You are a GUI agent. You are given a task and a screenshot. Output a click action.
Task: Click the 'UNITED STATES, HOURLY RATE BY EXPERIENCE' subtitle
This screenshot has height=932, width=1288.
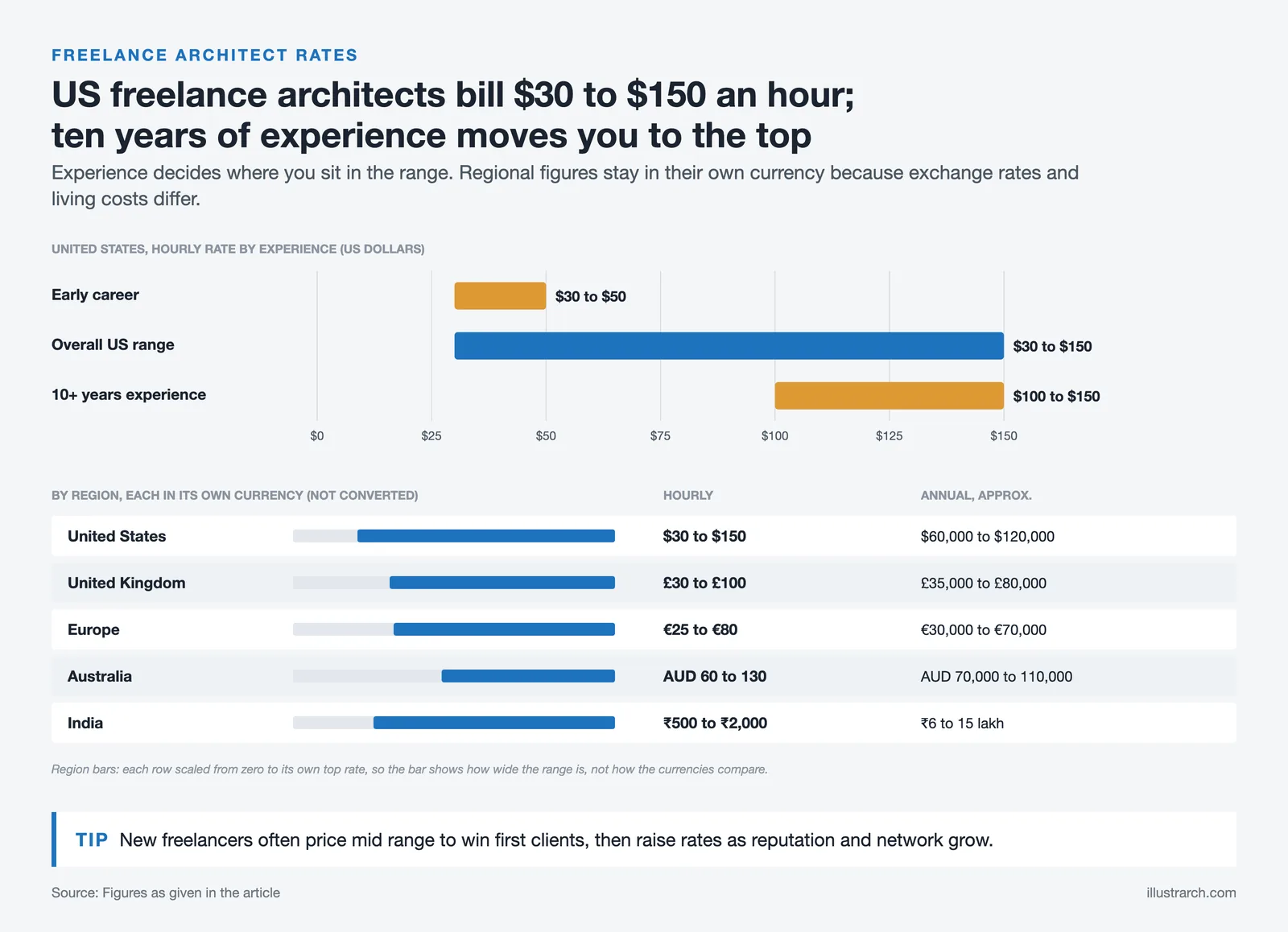point(238,249)
